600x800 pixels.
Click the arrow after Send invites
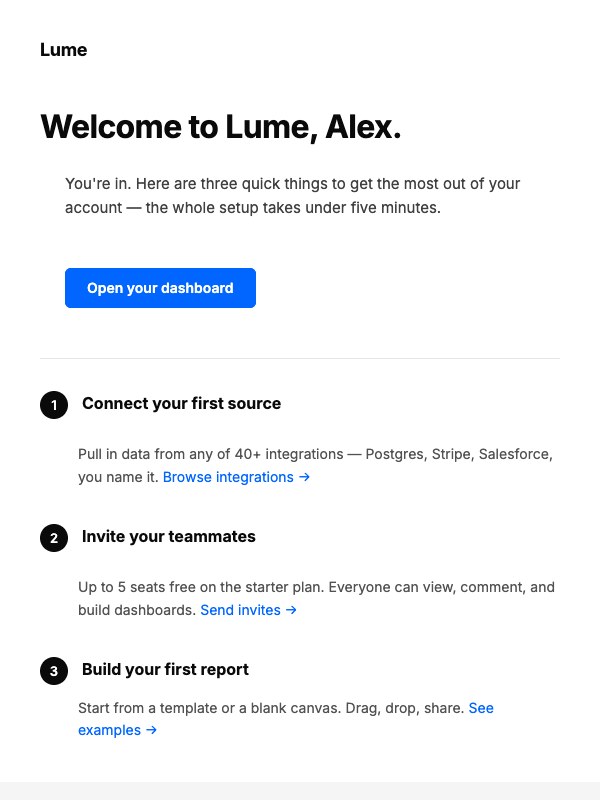pos(291,610)
